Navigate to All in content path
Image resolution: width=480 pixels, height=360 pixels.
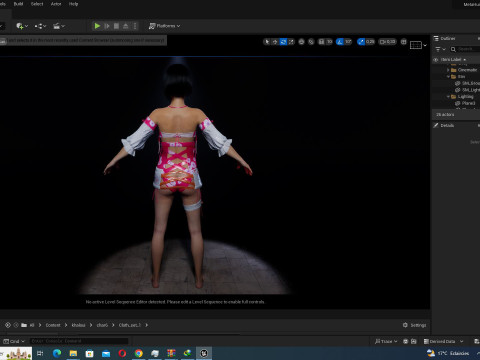[x=32, y=325]
